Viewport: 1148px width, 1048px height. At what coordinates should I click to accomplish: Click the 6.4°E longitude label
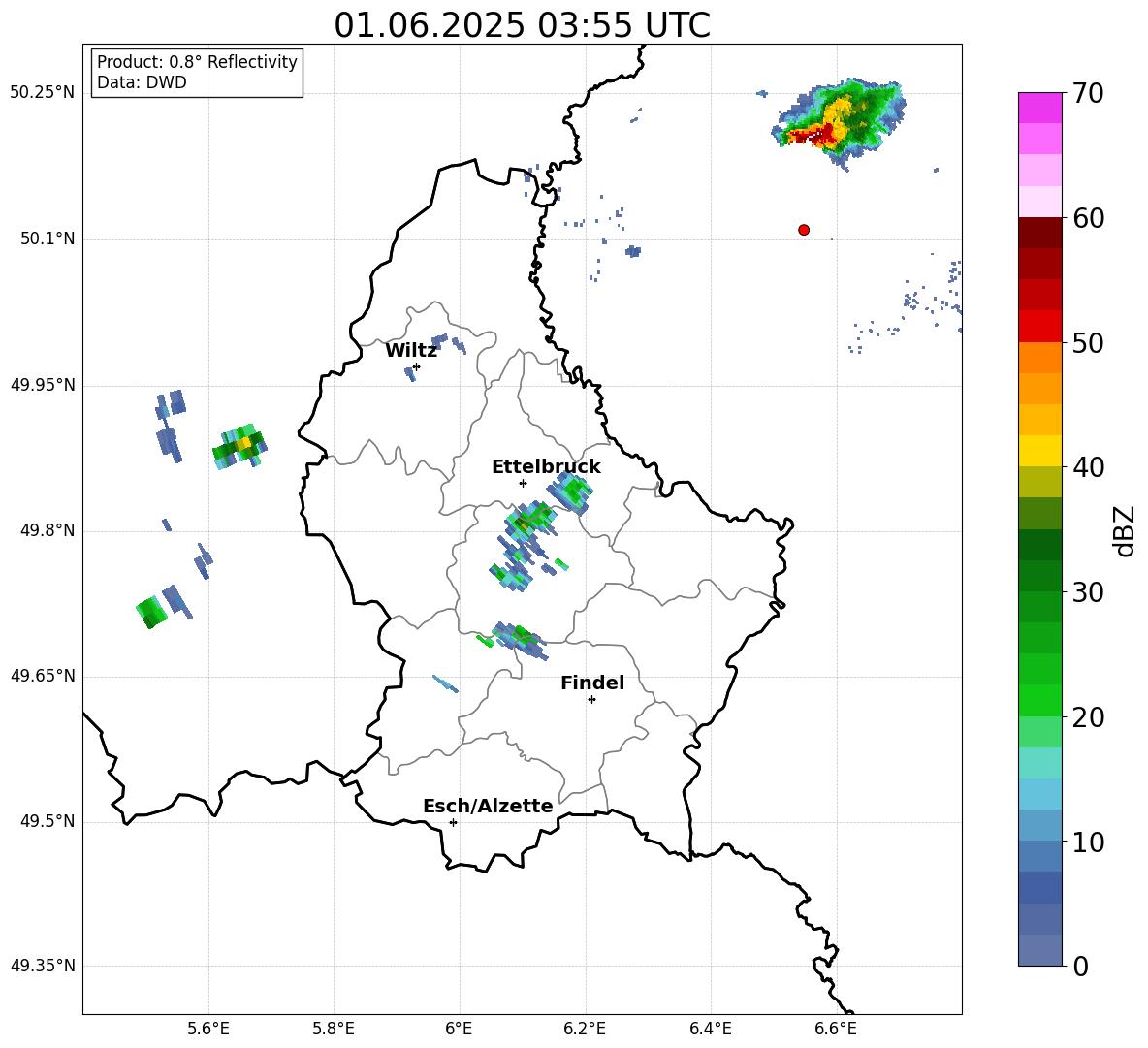(x=710, y=1029)
